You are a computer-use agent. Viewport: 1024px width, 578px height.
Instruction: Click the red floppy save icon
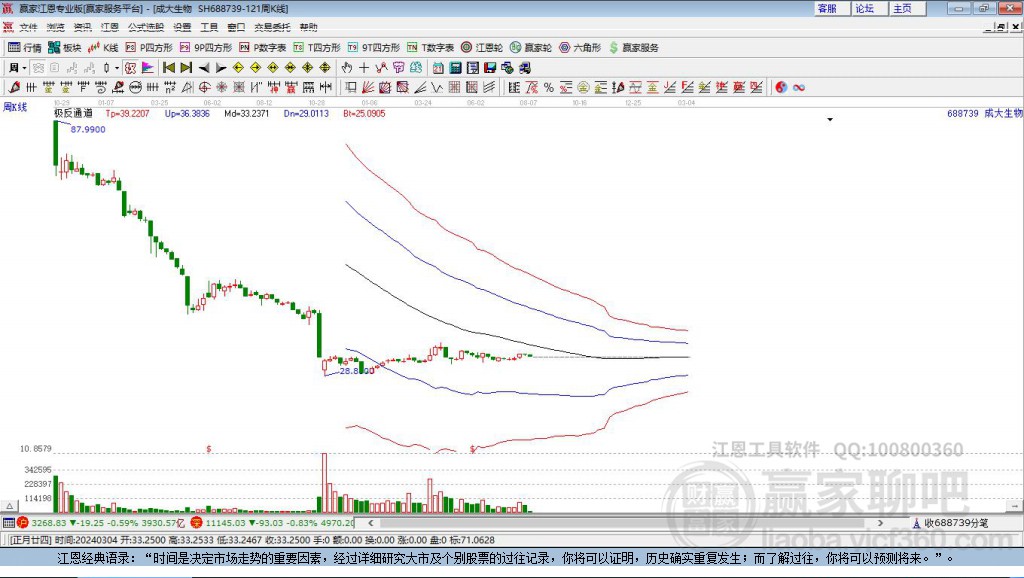490,68
